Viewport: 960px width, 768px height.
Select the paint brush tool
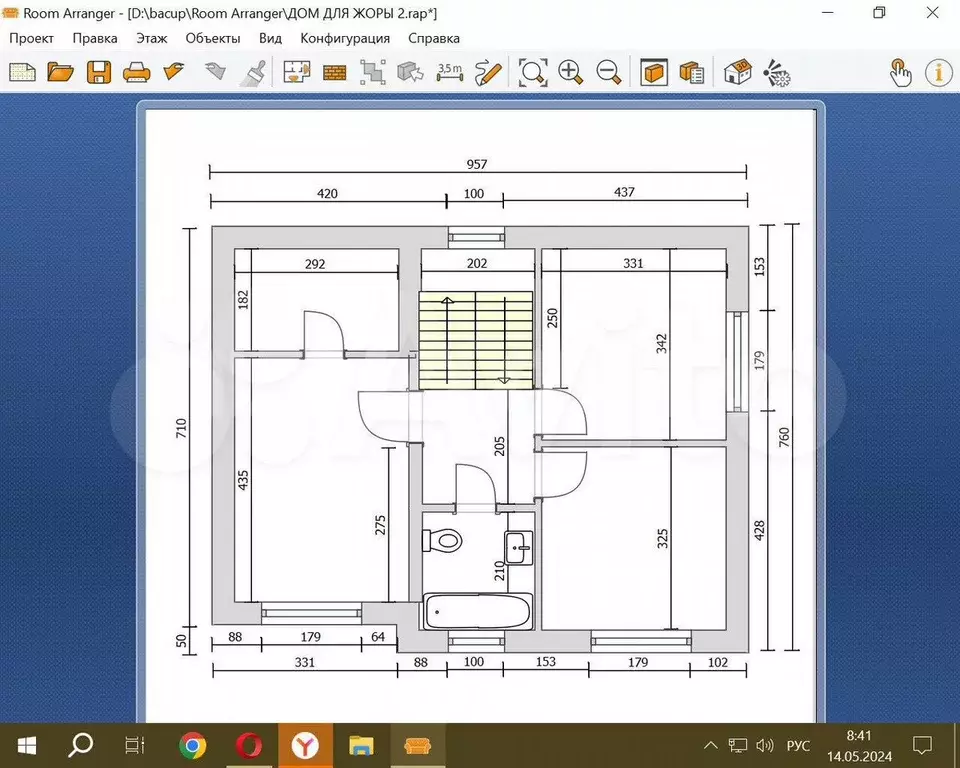[252, 72]
